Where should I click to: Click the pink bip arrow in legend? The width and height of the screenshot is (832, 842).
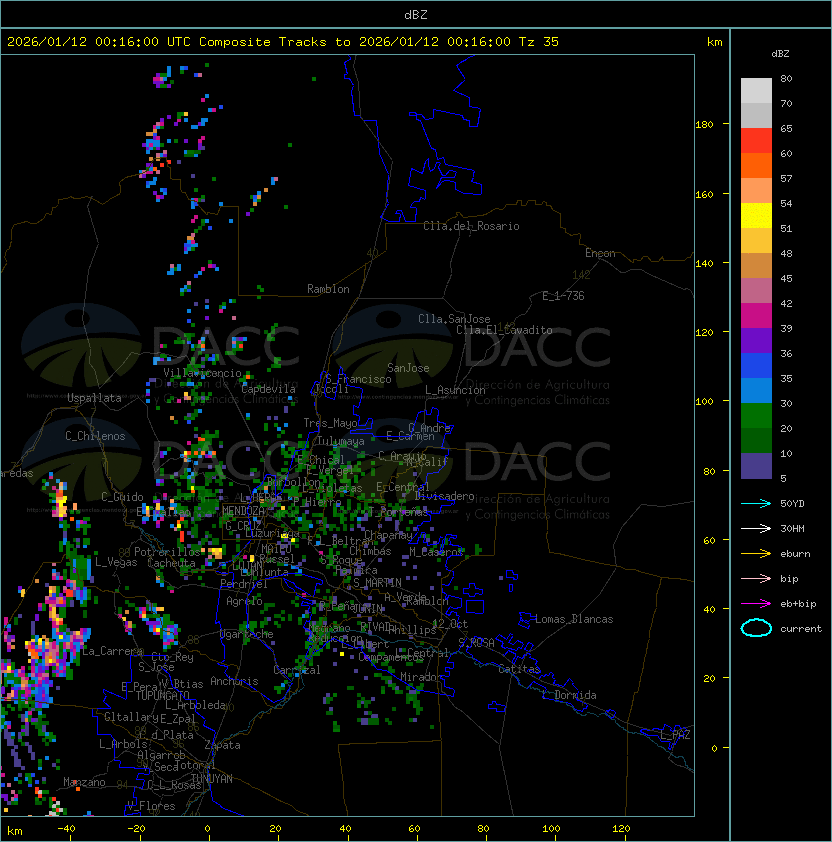click(x=756, y=578)
